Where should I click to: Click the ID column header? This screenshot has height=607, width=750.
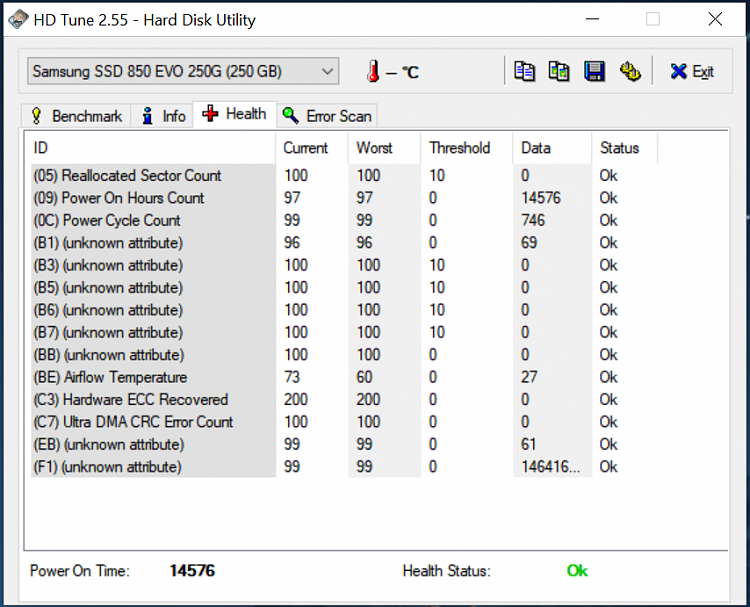(x=153, y=148)
